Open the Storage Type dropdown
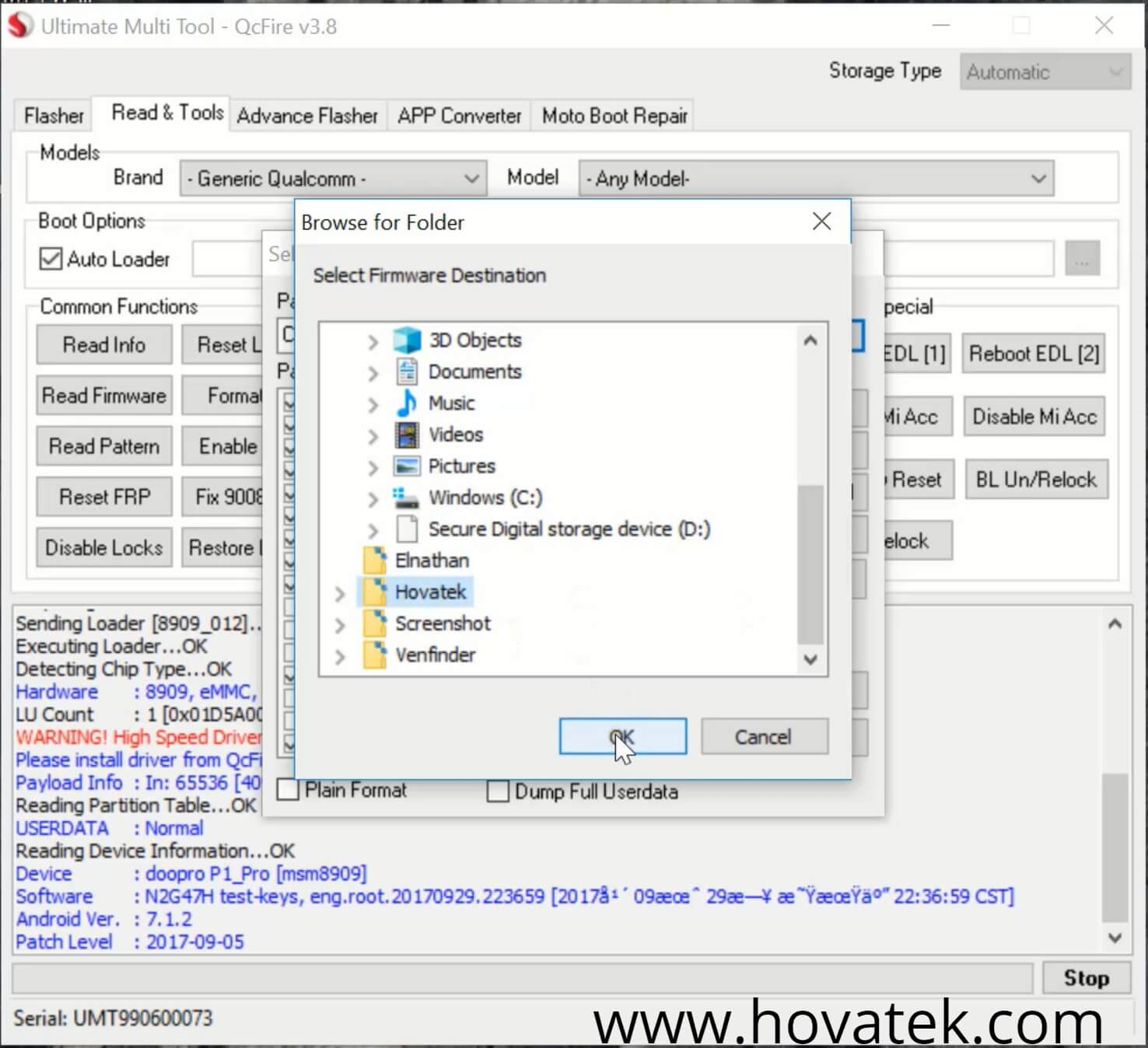This screenshot has width=1148, height=1048. point(1045,72)
